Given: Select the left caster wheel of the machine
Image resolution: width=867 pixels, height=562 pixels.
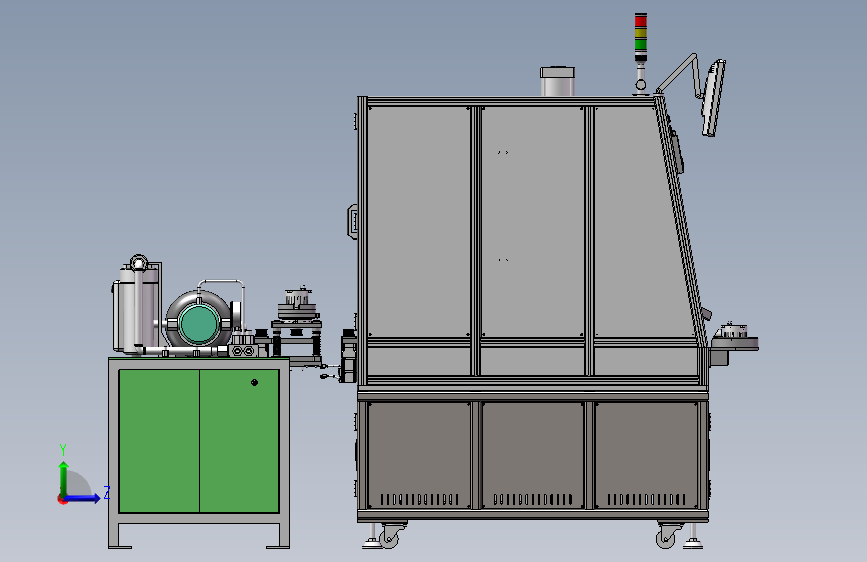Looking at the screenshot, I should click(x=389, y=537).
